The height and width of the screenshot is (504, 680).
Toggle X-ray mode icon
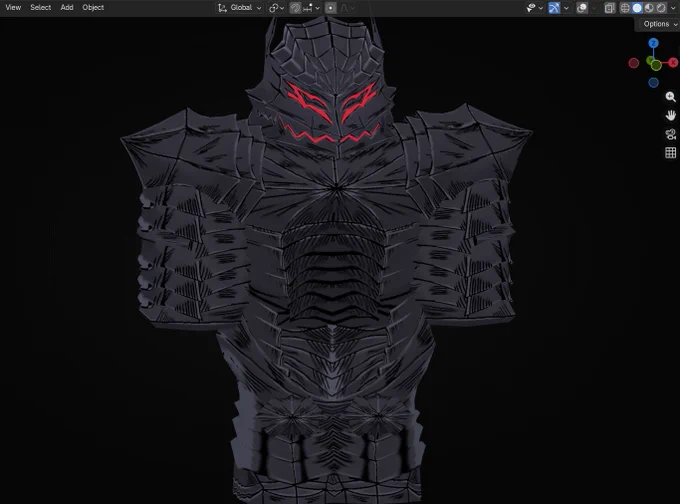pos(609,8)
